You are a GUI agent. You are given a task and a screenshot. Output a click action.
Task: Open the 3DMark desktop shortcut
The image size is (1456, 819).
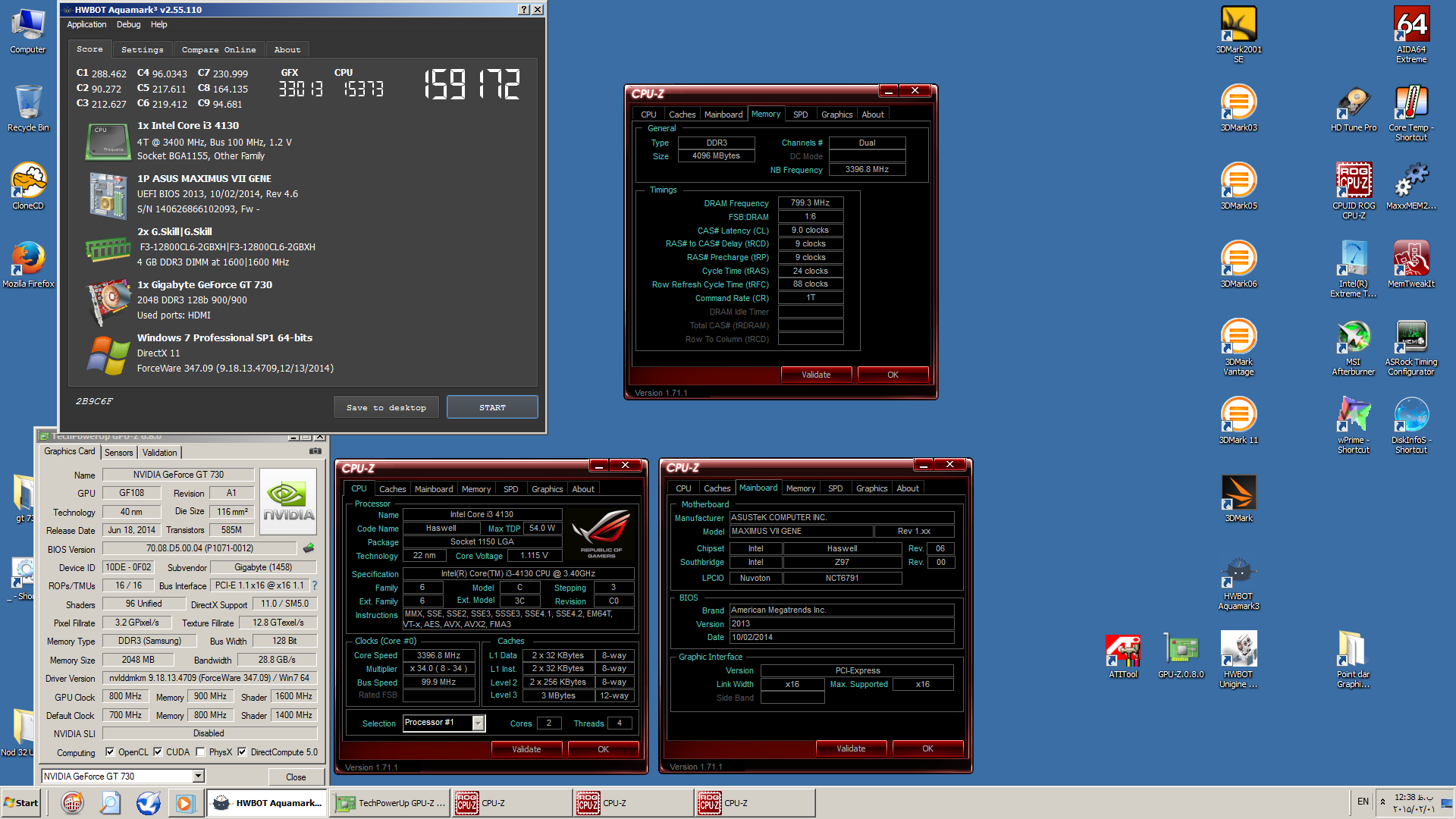pos(1238,498)
